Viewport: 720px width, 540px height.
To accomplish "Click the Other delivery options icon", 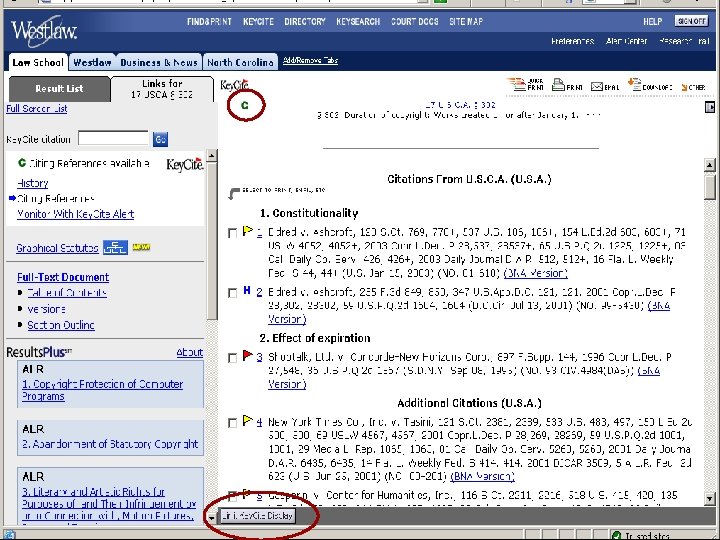I will (693, 87).
